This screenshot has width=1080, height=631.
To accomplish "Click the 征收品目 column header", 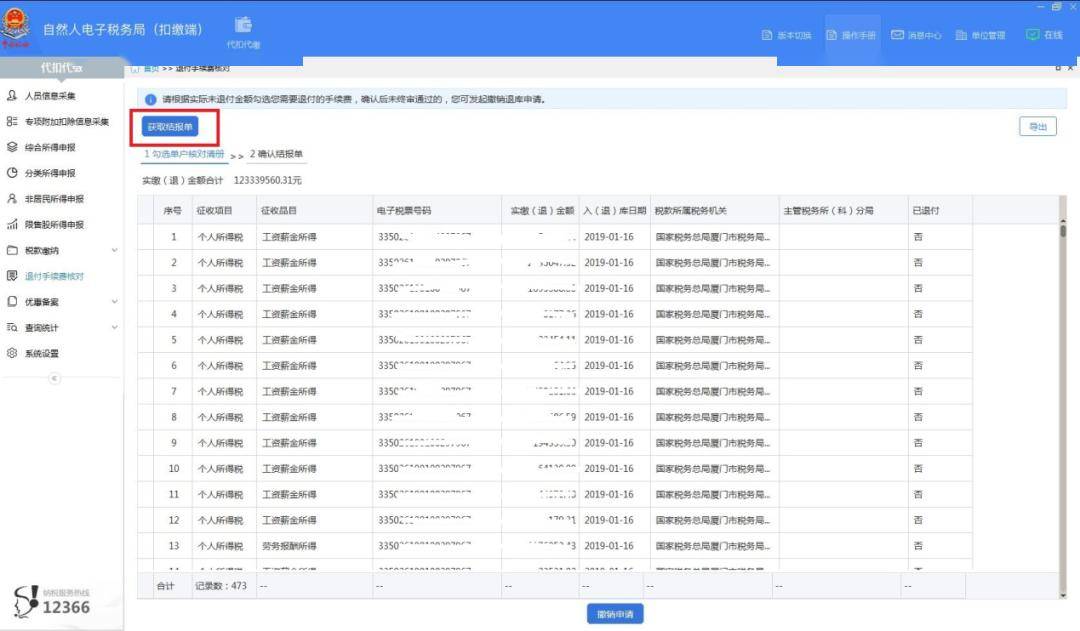I will pos(314,211).
